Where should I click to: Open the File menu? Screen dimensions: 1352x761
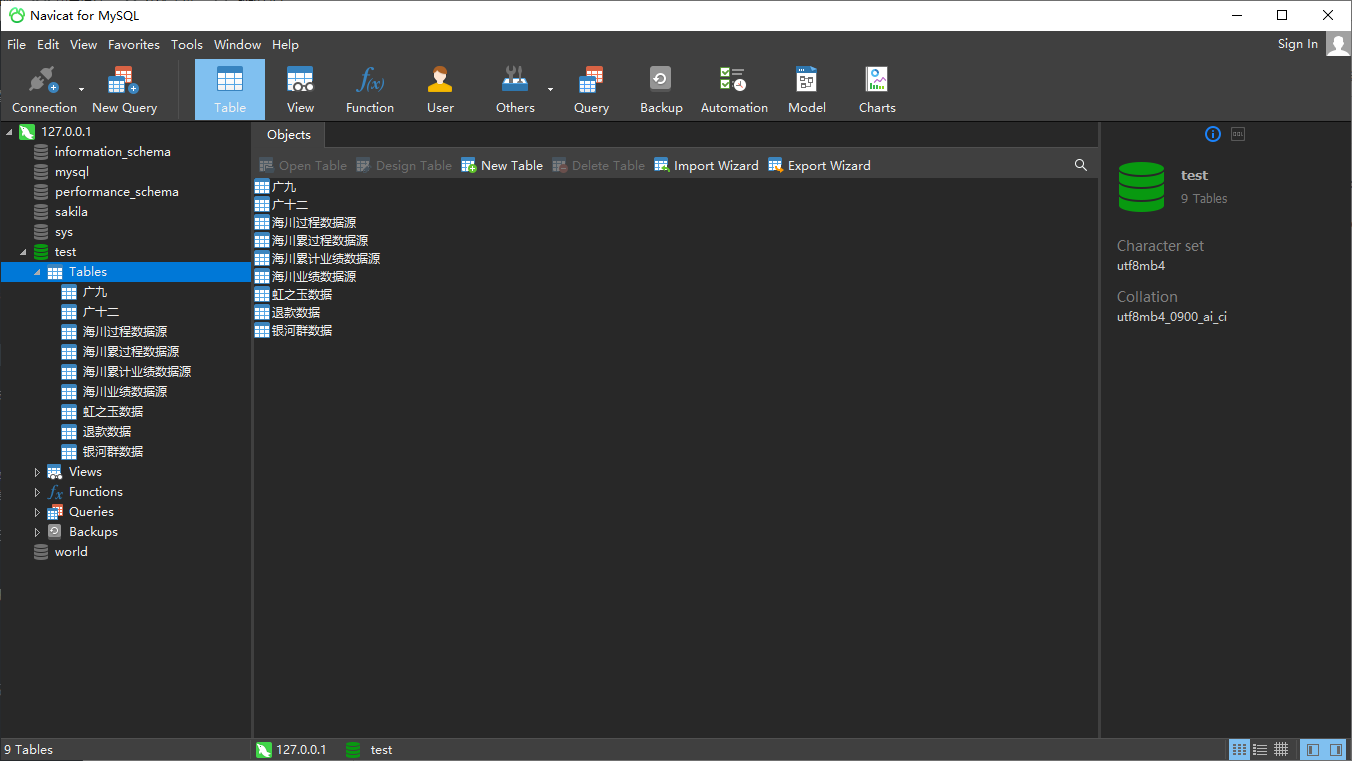click(16, 45)
